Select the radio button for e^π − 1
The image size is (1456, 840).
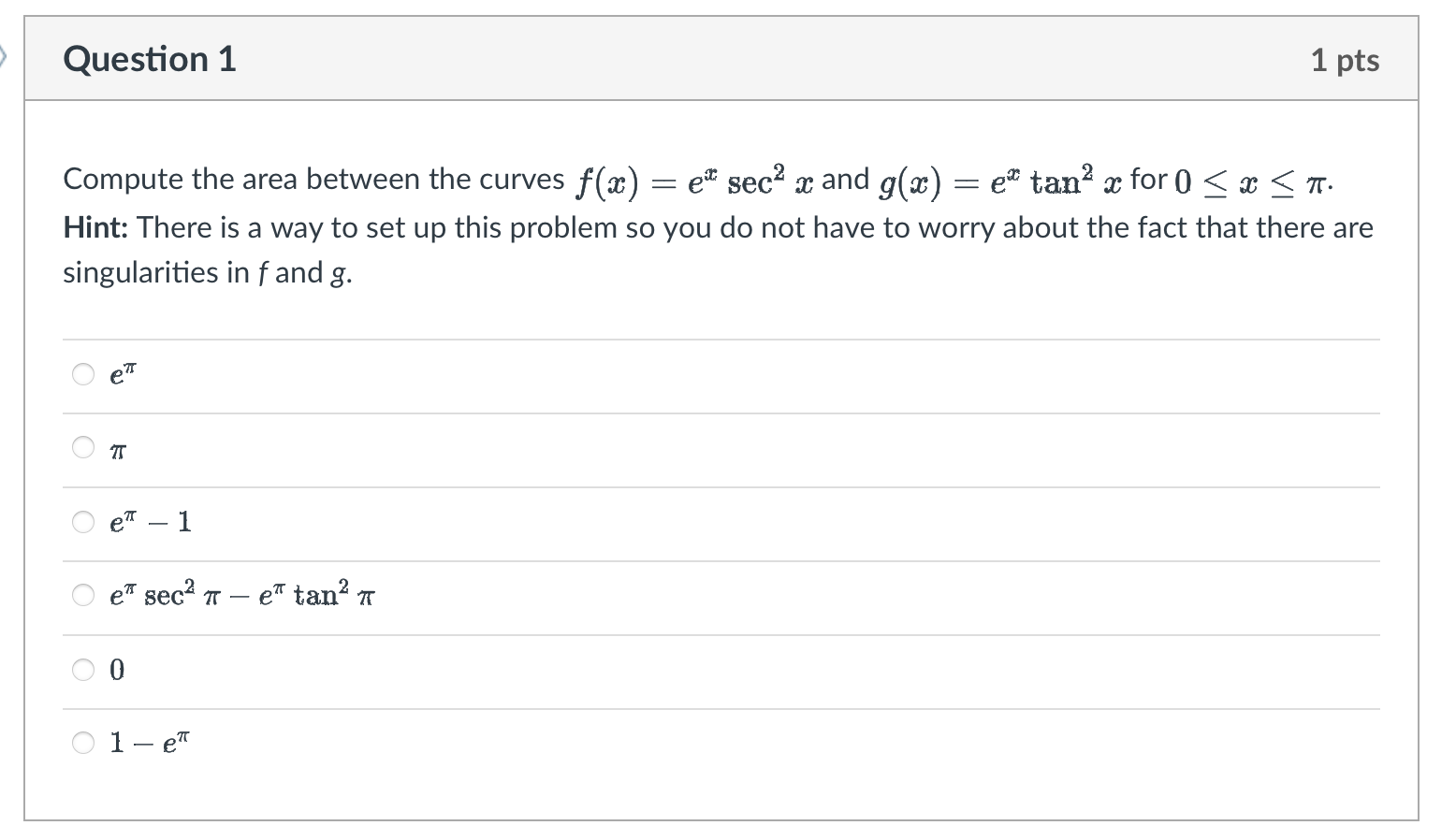pyautogui.click(x=82, y=522)
